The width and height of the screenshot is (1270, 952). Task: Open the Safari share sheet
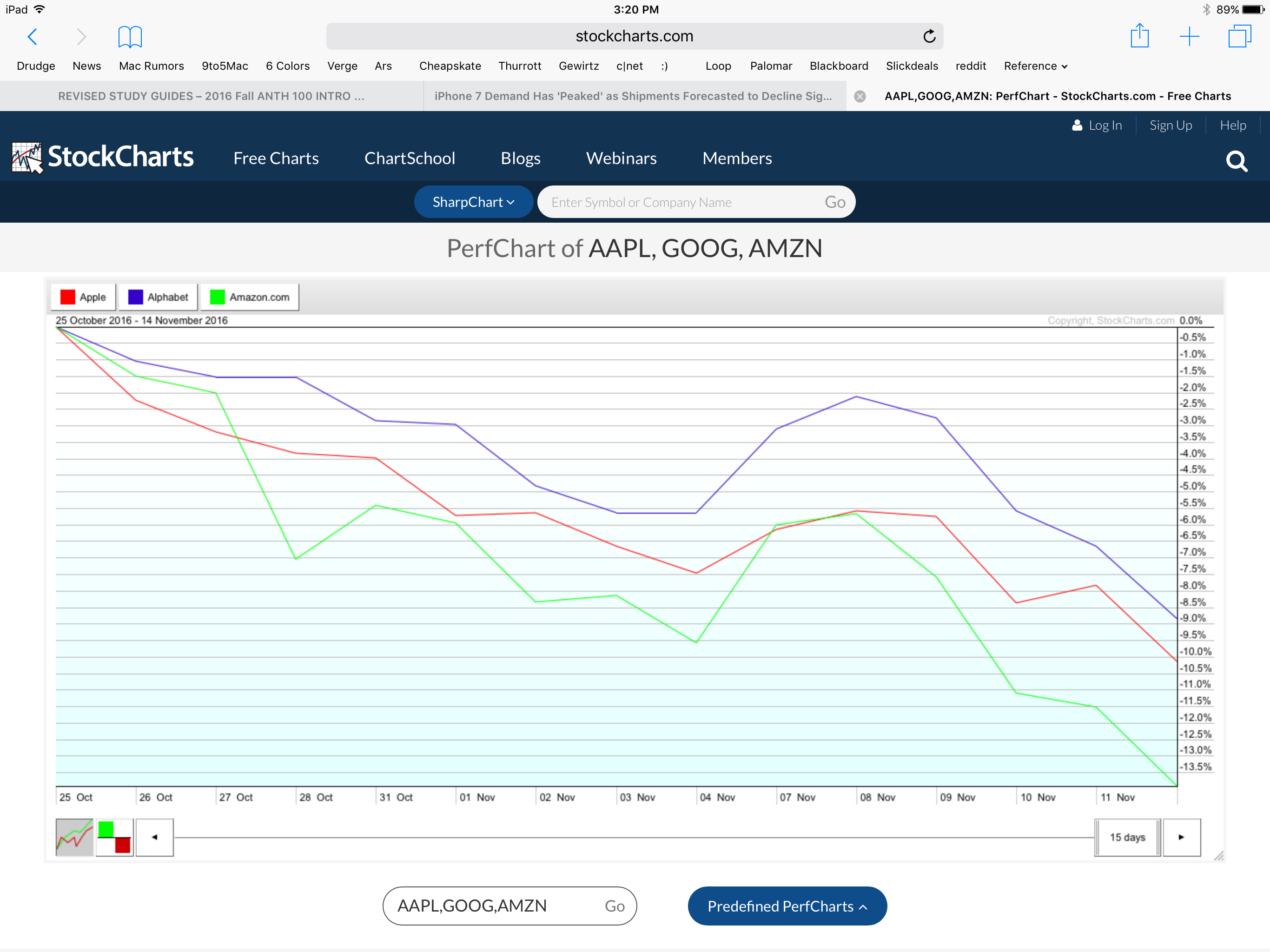click(1140, 36)
